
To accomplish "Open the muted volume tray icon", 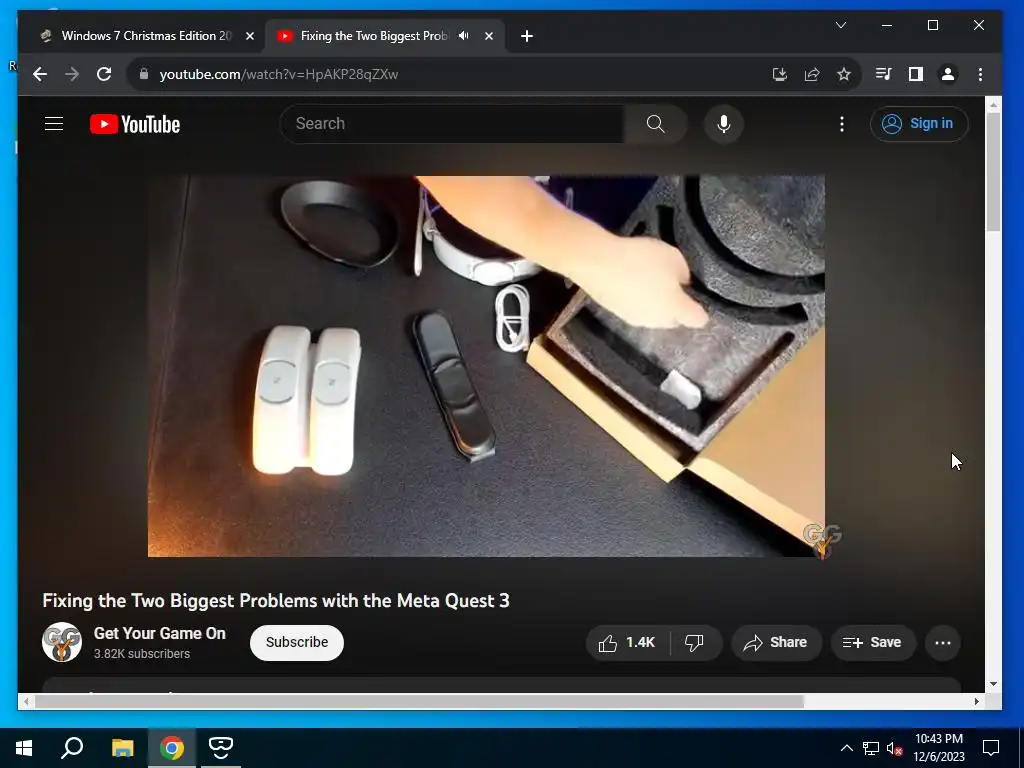I will pos(894,748).
